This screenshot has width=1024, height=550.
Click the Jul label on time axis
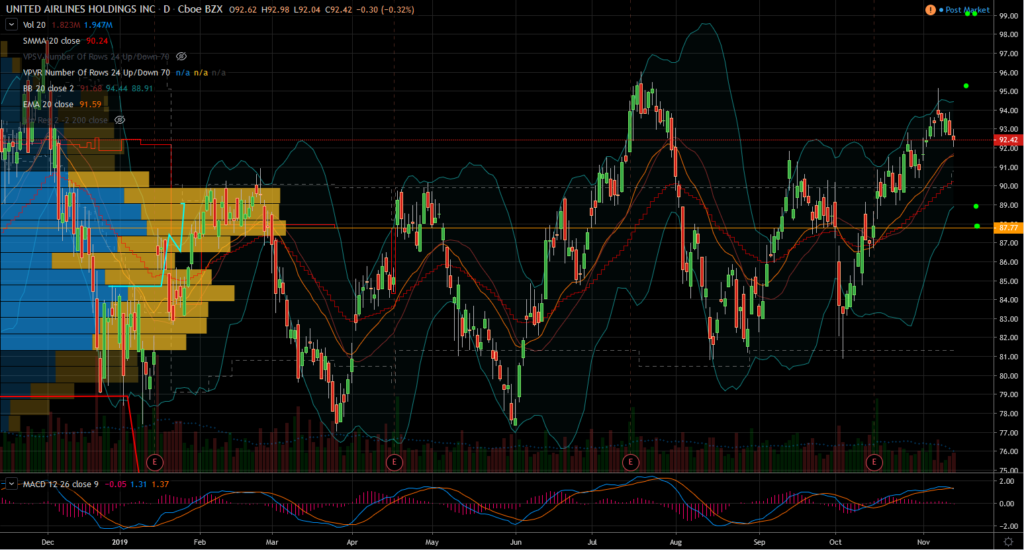(x=592, y=542)
